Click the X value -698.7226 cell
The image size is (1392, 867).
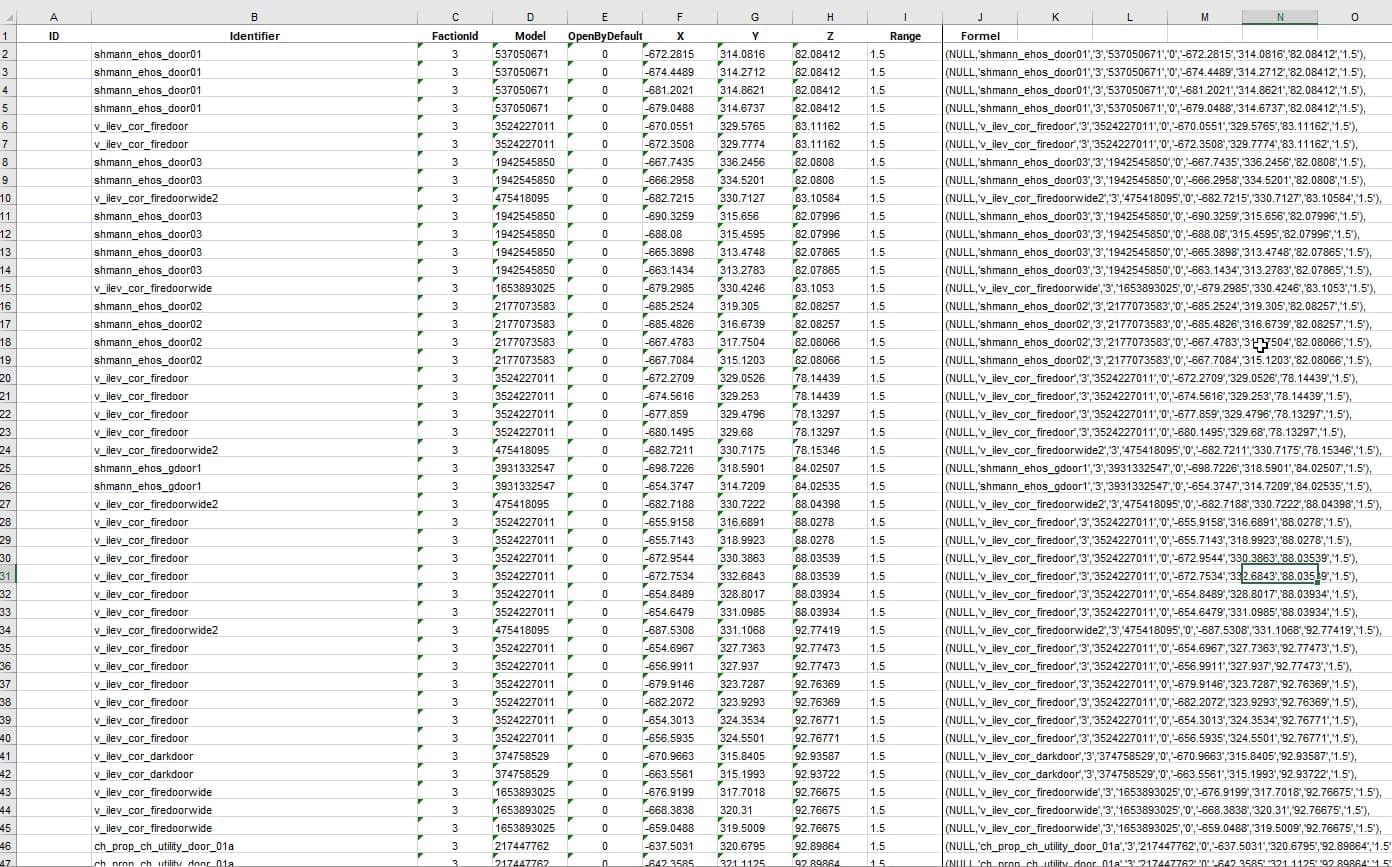point(679,468)
